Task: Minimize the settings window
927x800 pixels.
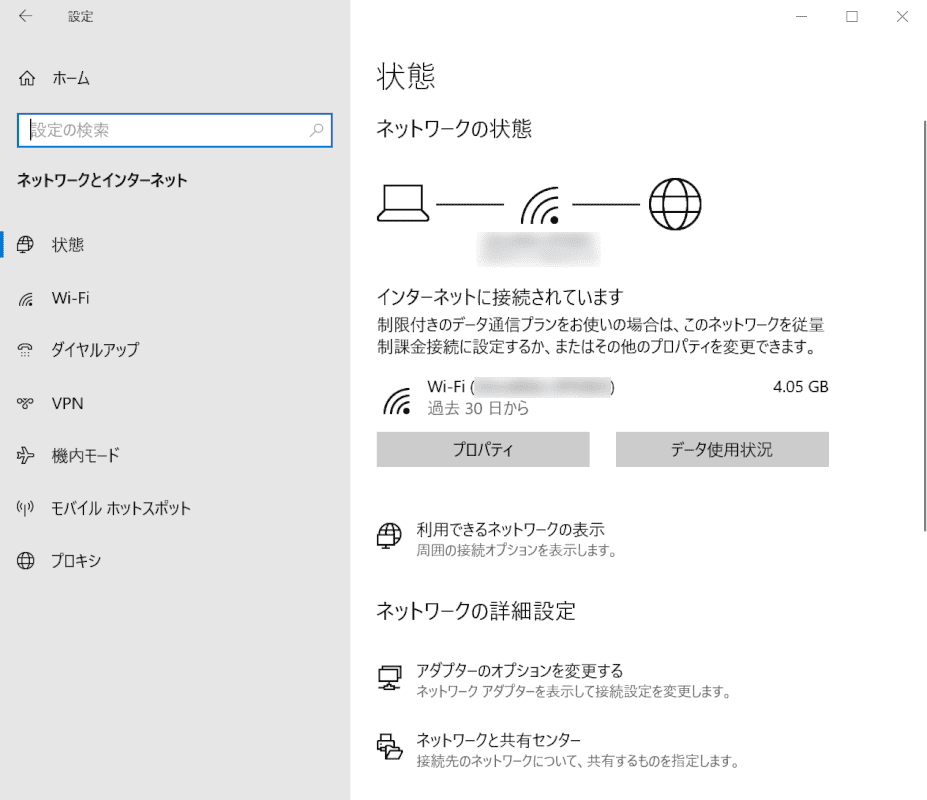Action: click(802, 17)
